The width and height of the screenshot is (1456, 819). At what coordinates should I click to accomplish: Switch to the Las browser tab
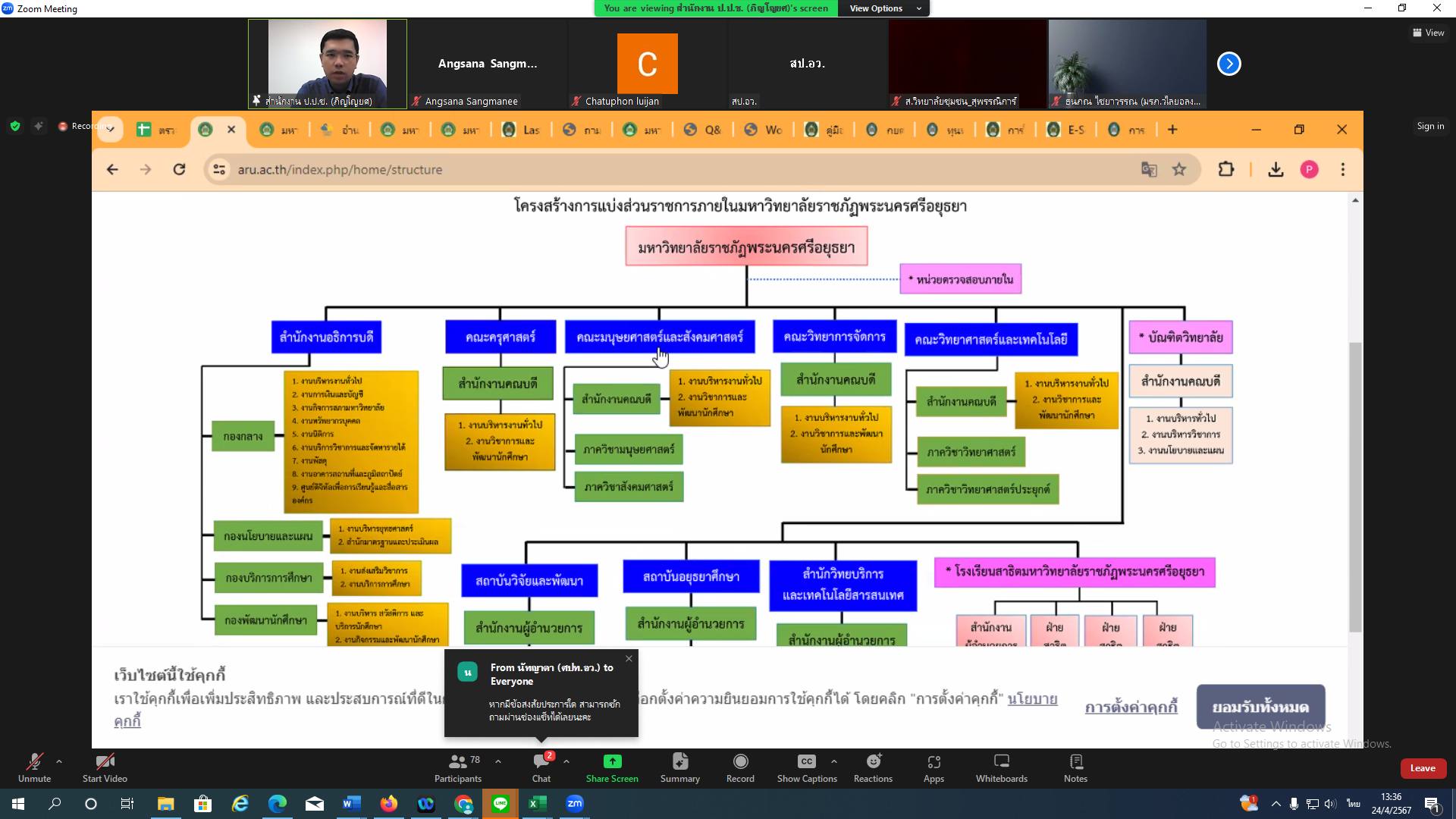tap(522, 130)
